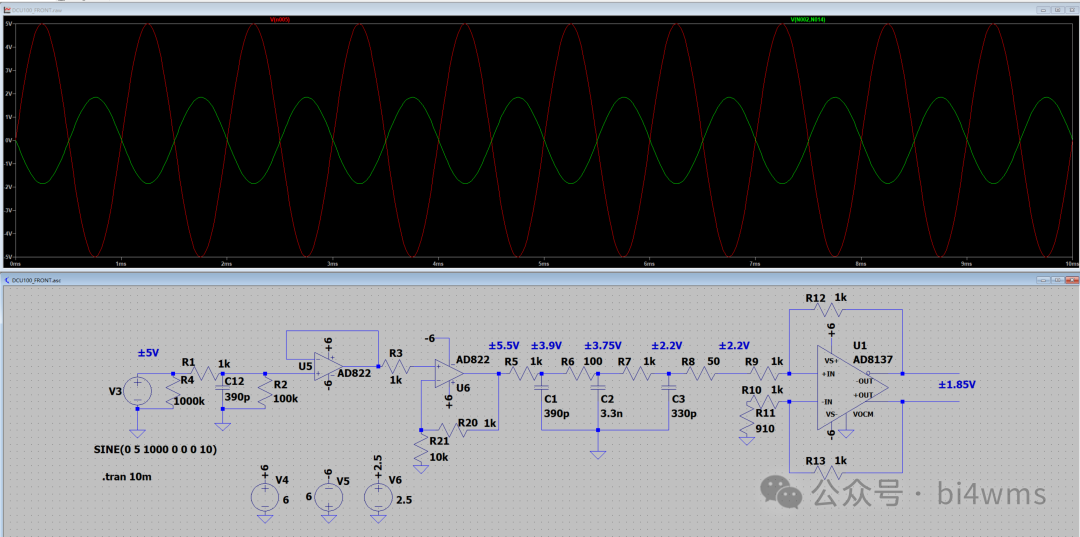Select the V5 negative supply source
Image resolution: width=1080 pixels, height=537 pixels.
pyautogui.click(x=327, y=497)
